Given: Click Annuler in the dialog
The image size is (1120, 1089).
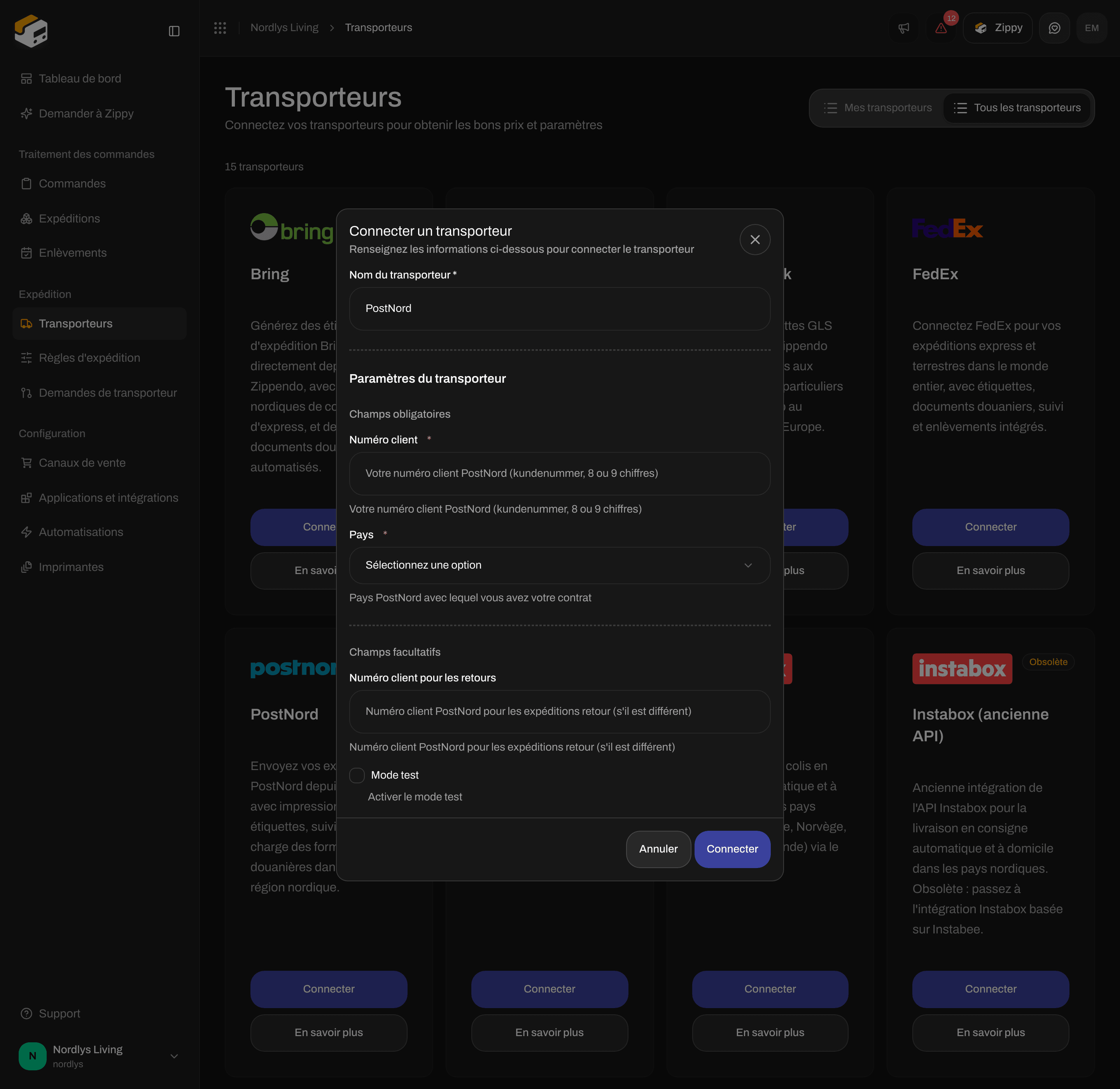Looking at the screenshot, I should click(658, 849).
